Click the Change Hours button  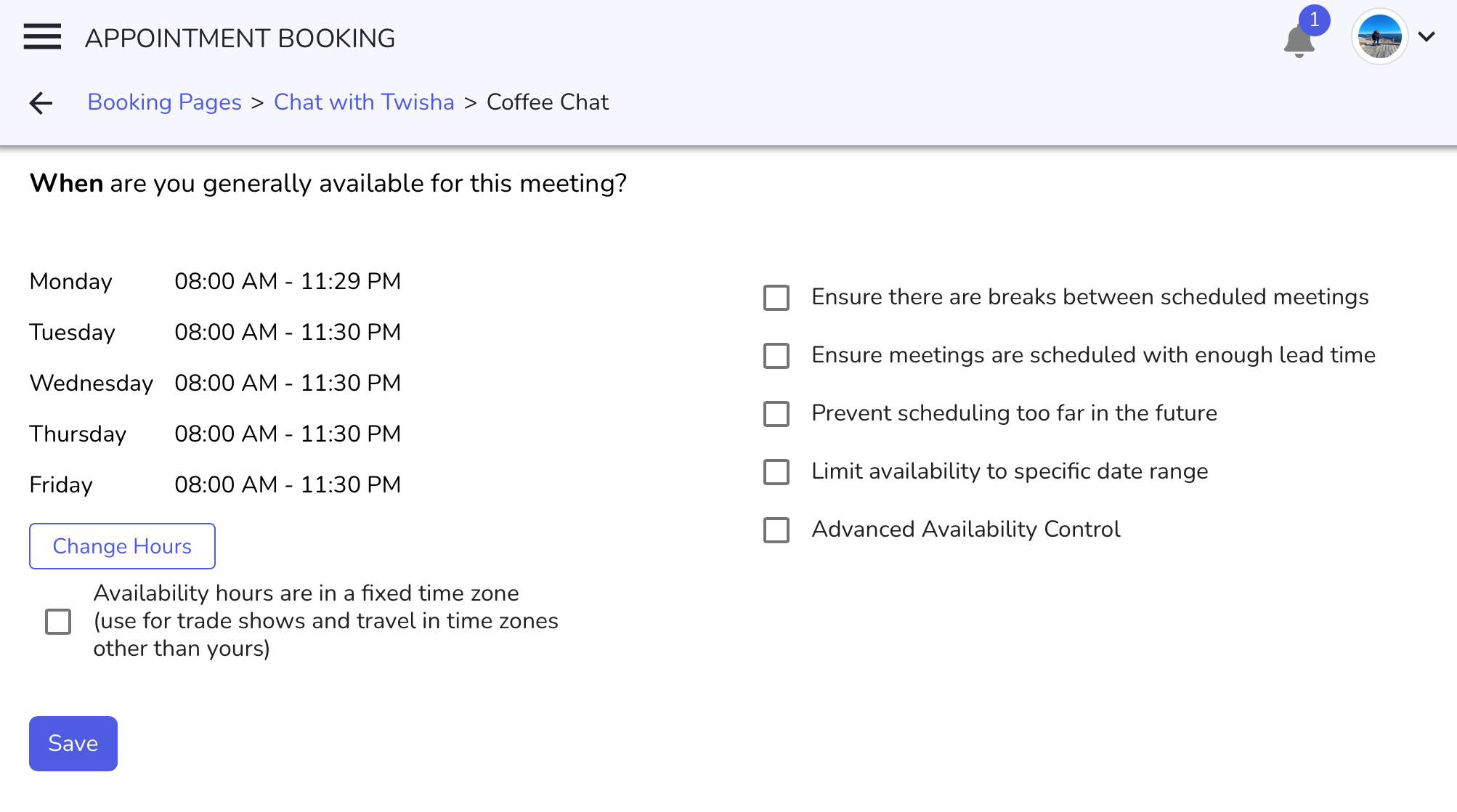122,546
